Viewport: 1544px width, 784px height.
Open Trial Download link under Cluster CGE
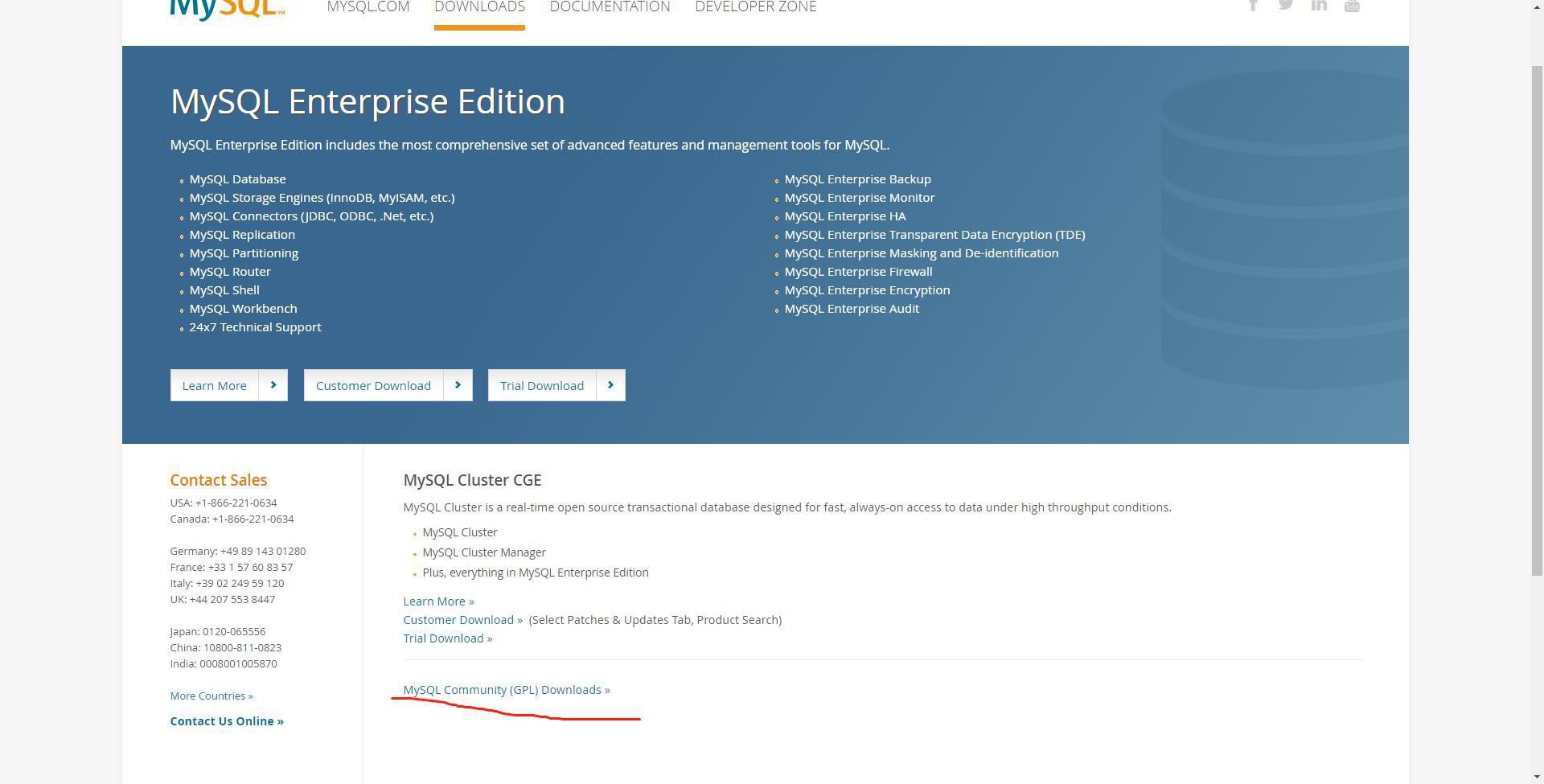tap(447, 638)
